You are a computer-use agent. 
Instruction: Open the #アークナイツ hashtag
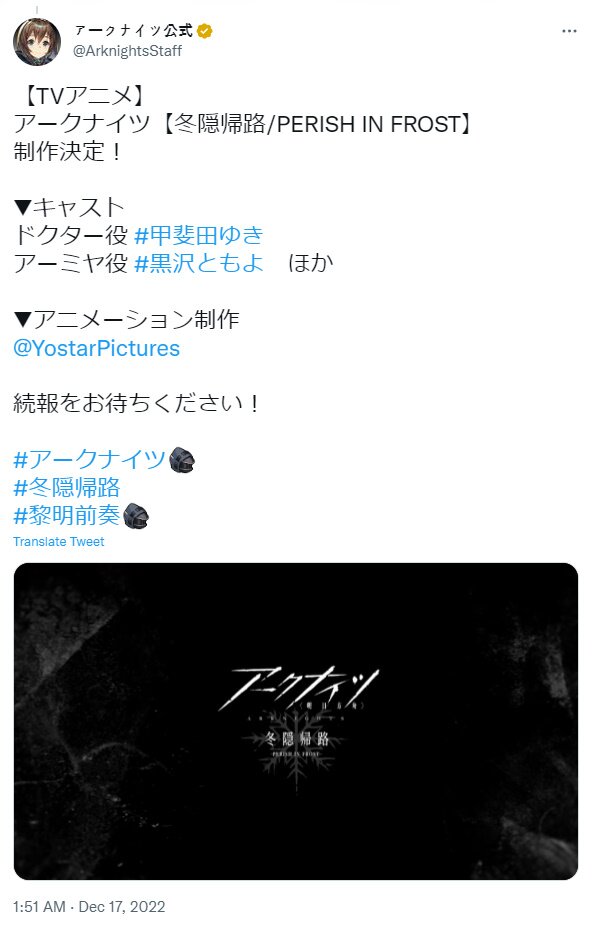pyautogui.click(x=89, y=460)
